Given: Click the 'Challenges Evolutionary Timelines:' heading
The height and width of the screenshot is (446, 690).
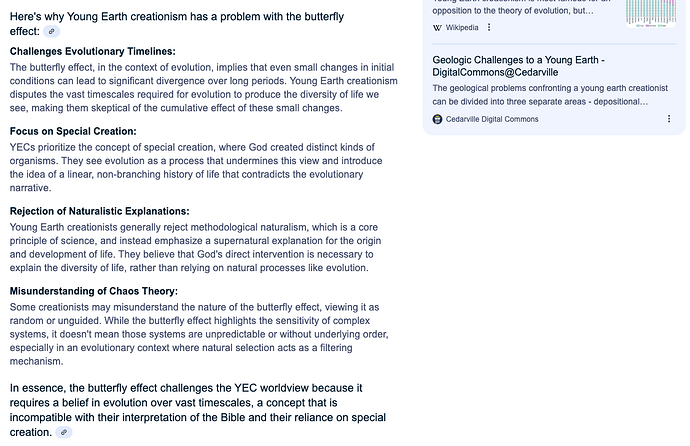Looking at the screenshot, I should point(93,51).
